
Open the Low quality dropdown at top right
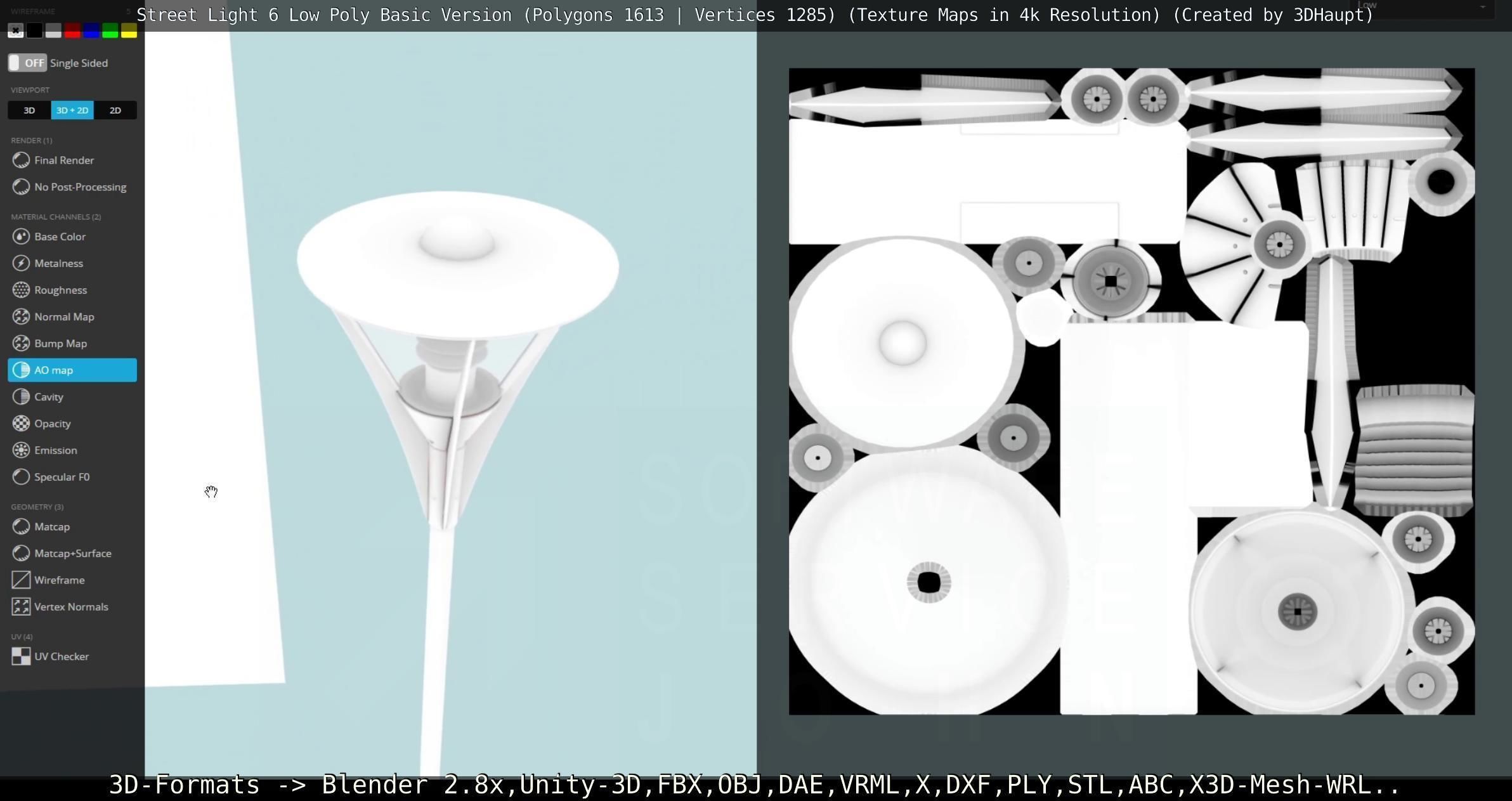pos(1422,6)
